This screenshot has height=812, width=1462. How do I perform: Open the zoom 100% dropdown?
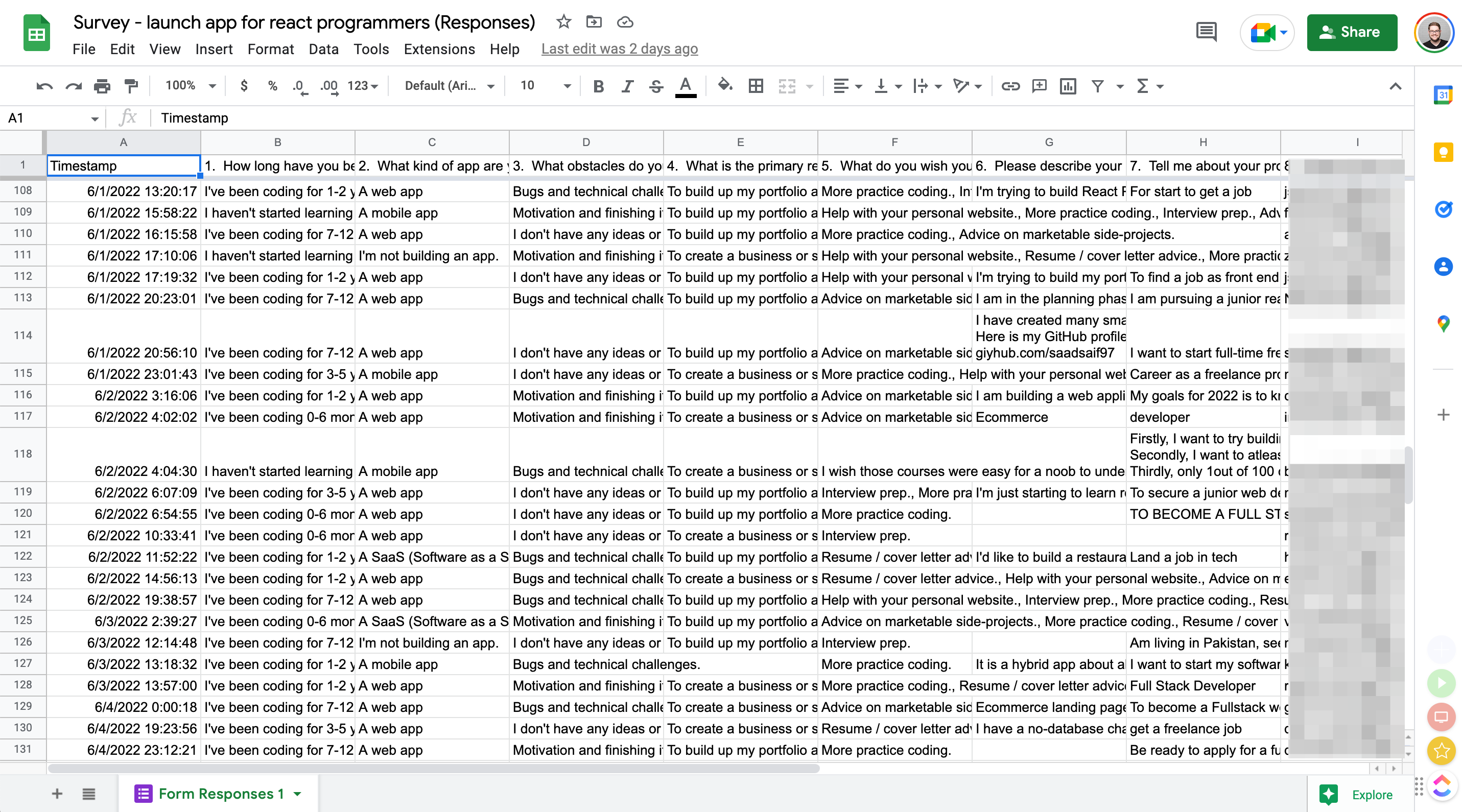point(190,86)
